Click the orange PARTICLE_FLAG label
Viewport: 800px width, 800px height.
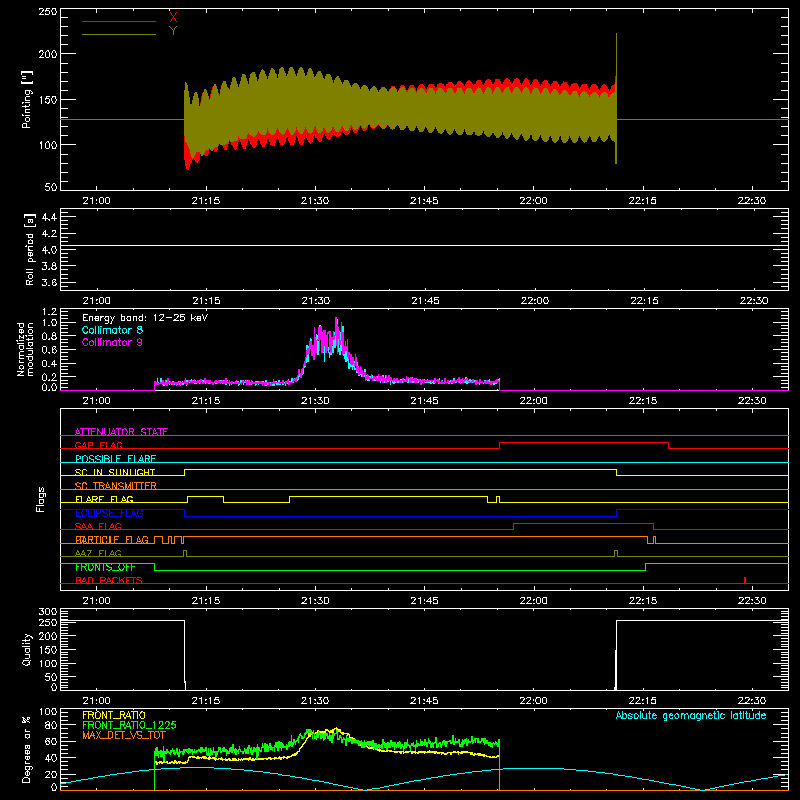pyautogui.click(x=112, y=540)
